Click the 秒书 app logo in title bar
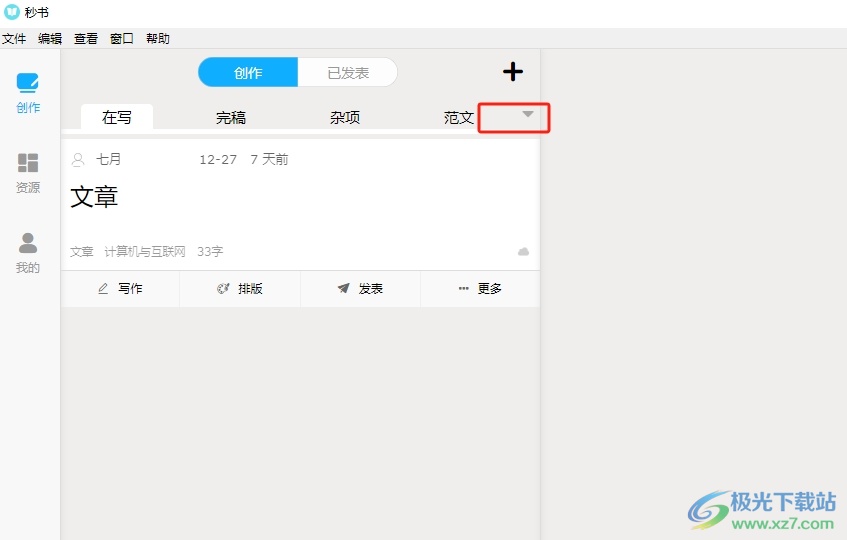The height and width of the screenshot is (540, 847). pos(12,12)
